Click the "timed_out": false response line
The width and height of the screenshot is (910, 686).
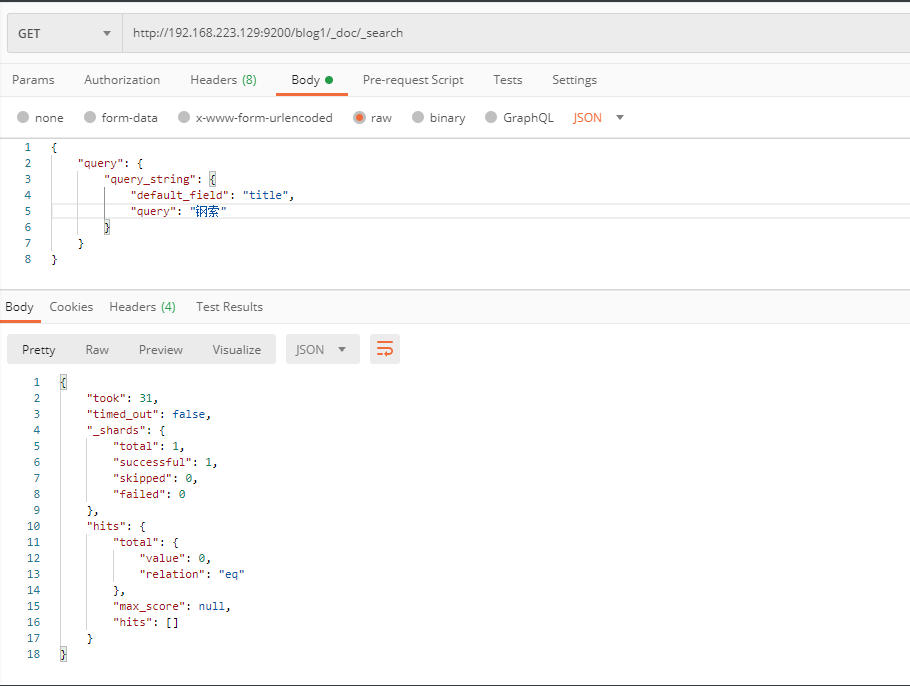(149, 414)
